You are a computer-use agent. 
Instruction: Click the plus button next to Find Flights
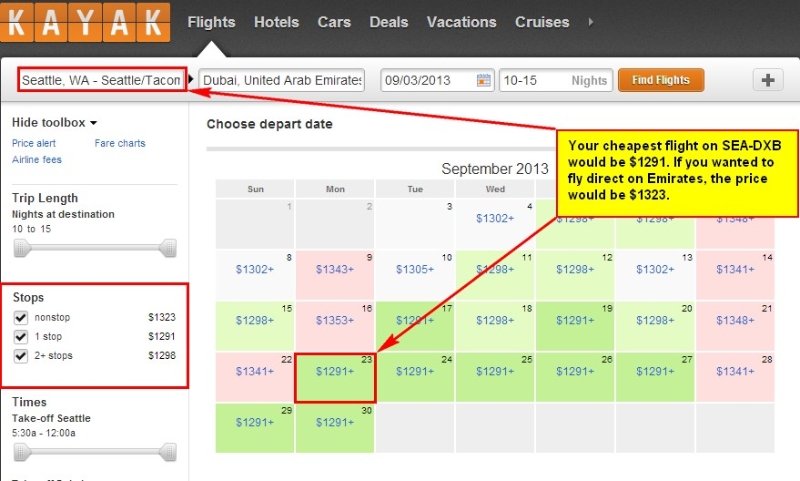[x=768, y=80]
